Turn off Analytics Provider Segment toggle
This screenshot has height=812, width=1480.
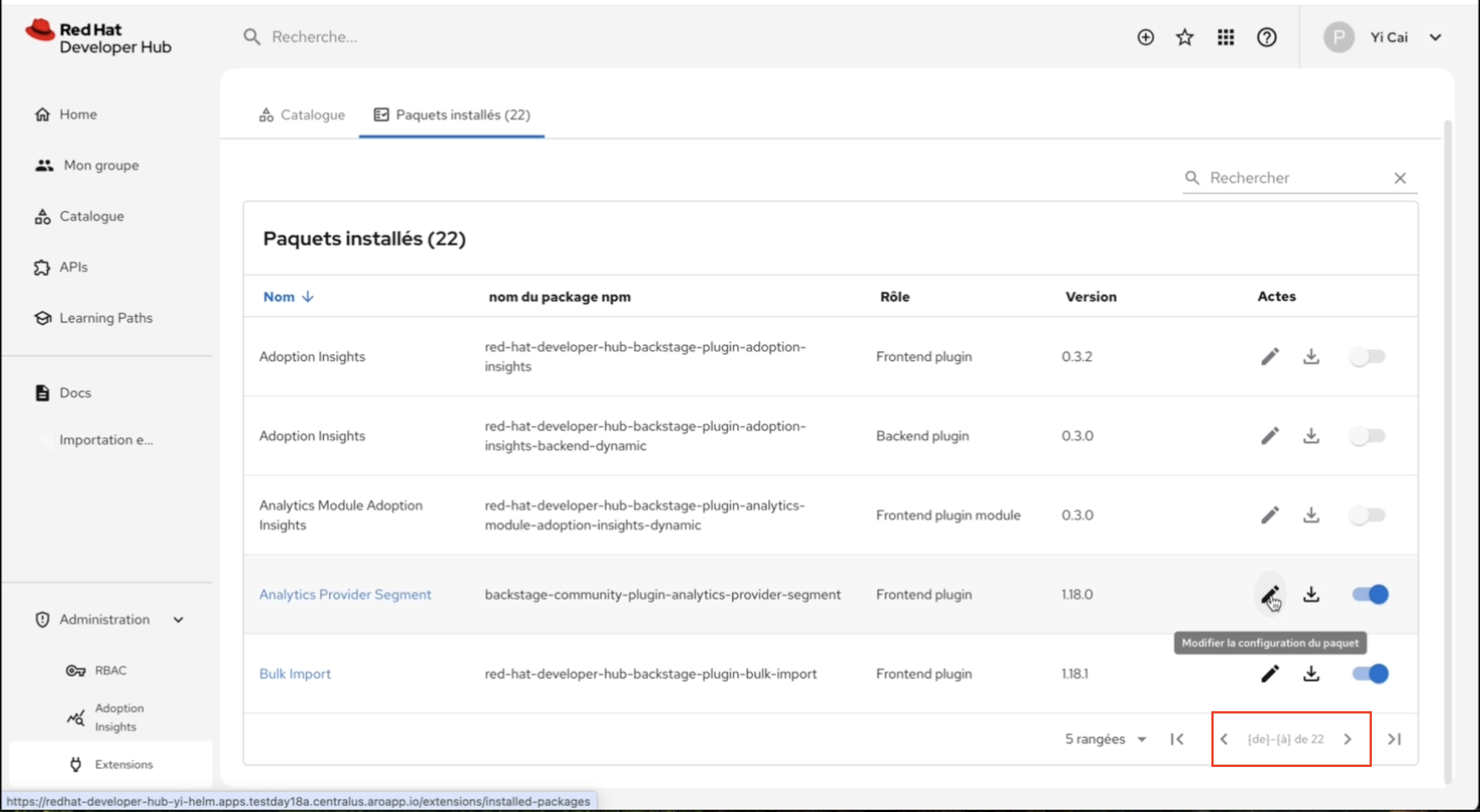1370,594
